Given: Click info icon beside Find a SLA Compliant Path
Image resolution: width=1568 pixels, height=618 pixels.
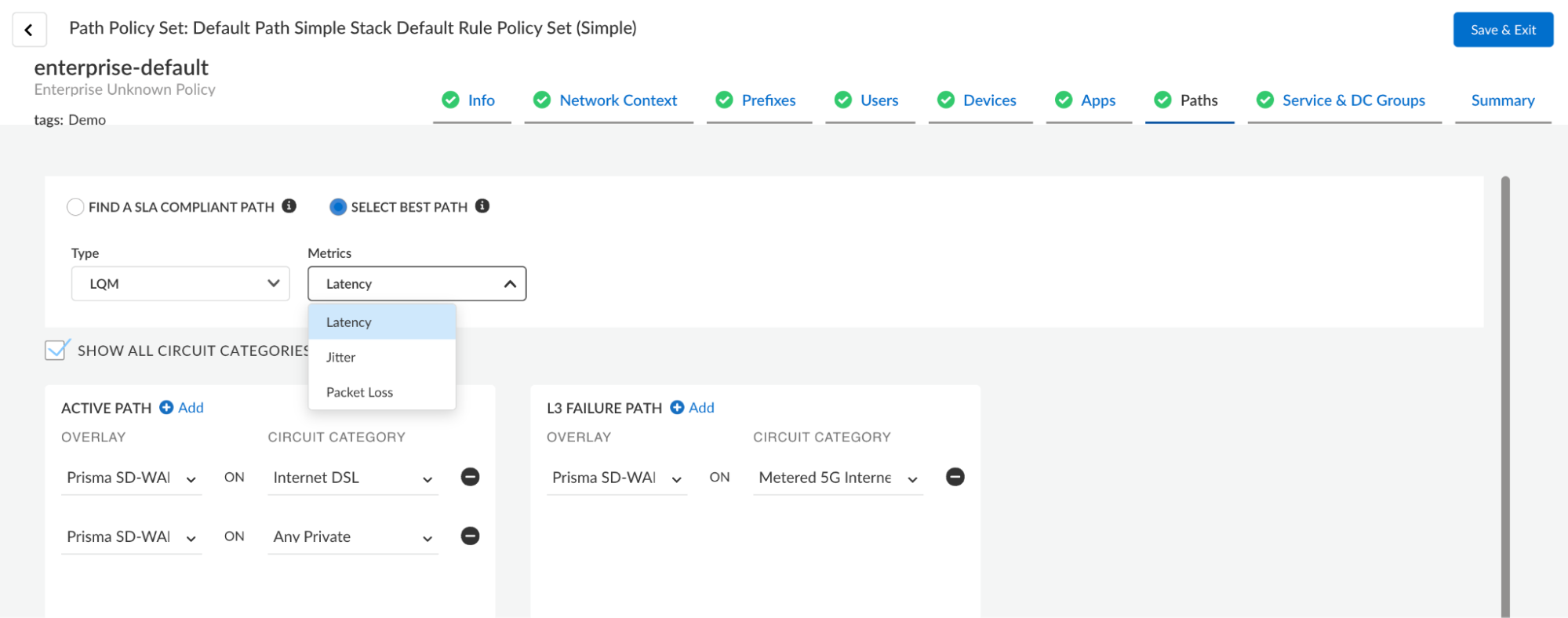Looking at the screenshot, I should [289, 206].
